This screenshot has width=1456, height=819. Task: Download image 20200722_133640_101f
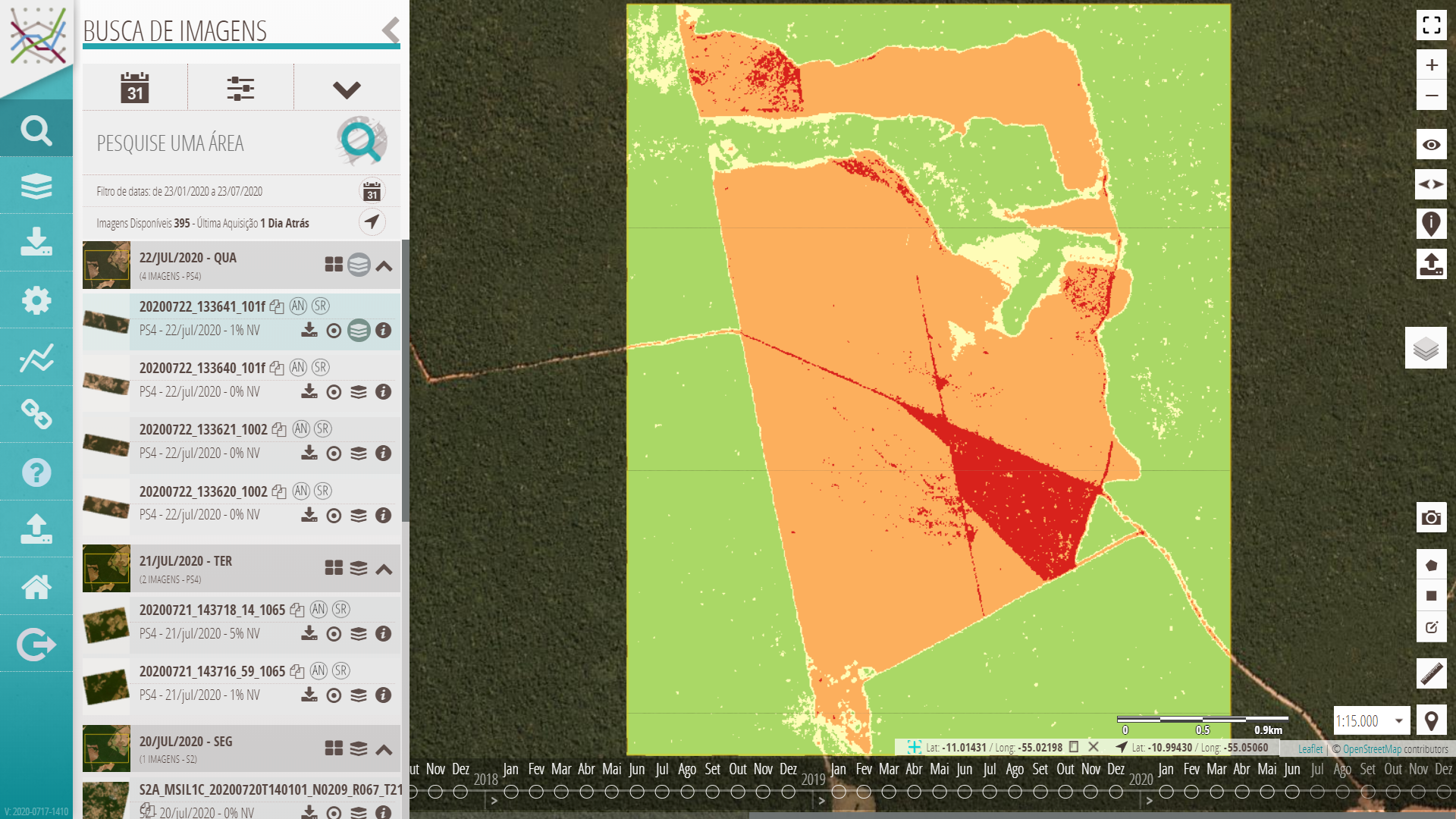(309, 392)
